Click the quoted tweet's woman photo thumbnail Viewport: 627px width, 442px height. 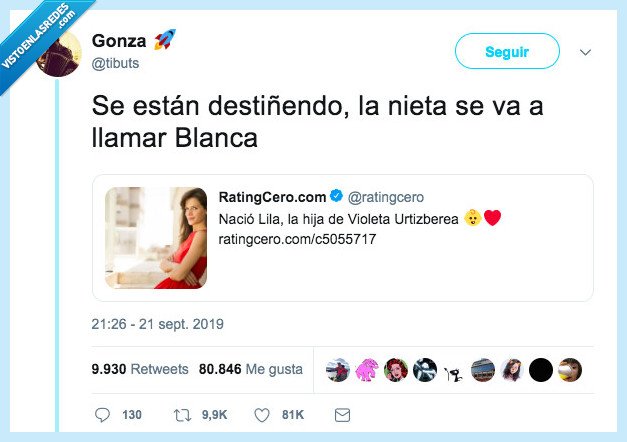coord(155,238)
